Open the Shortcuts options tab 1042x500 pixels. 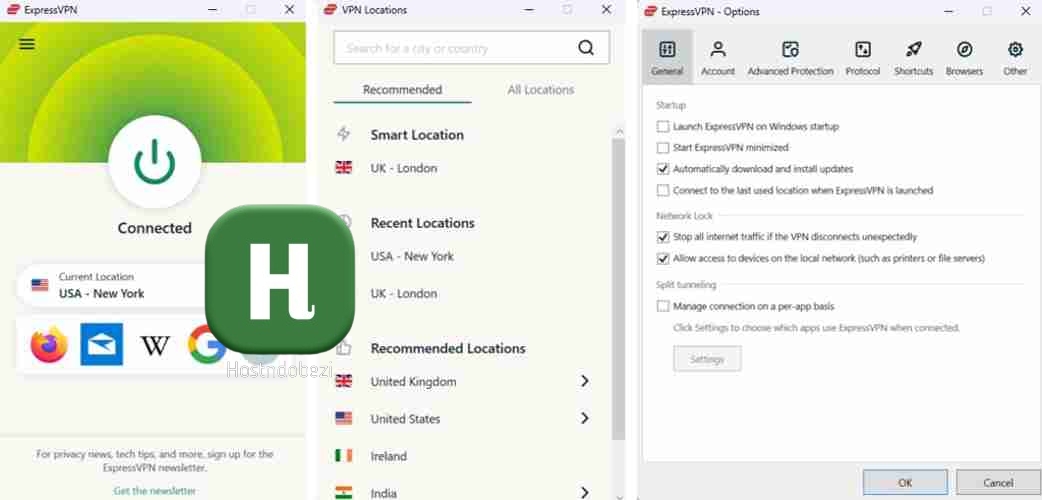913,58
